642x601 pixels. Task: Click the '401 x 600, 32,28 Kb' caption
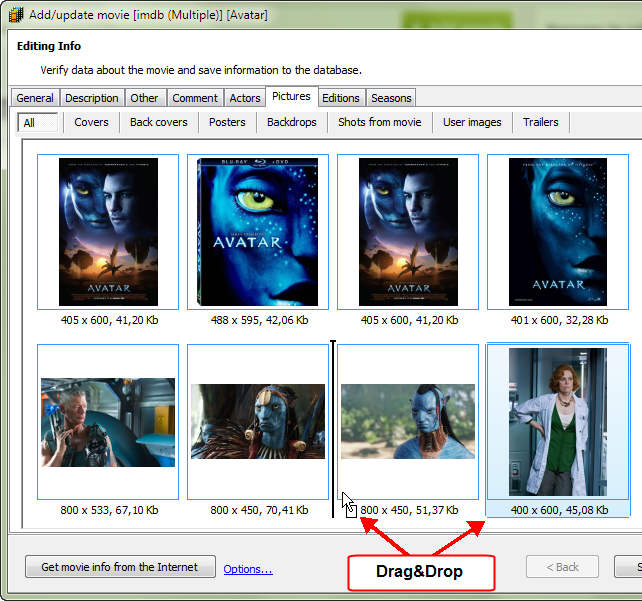(x=559, y=320)
